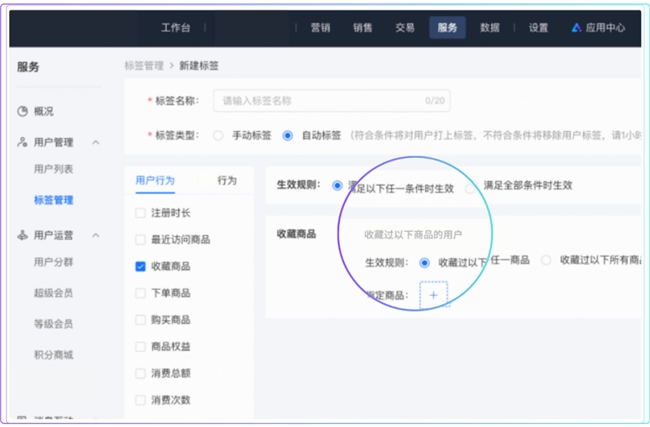The image size is (650, 427).
Task: Click the 用户管理 user icon in sidebar
Action: 22,143
